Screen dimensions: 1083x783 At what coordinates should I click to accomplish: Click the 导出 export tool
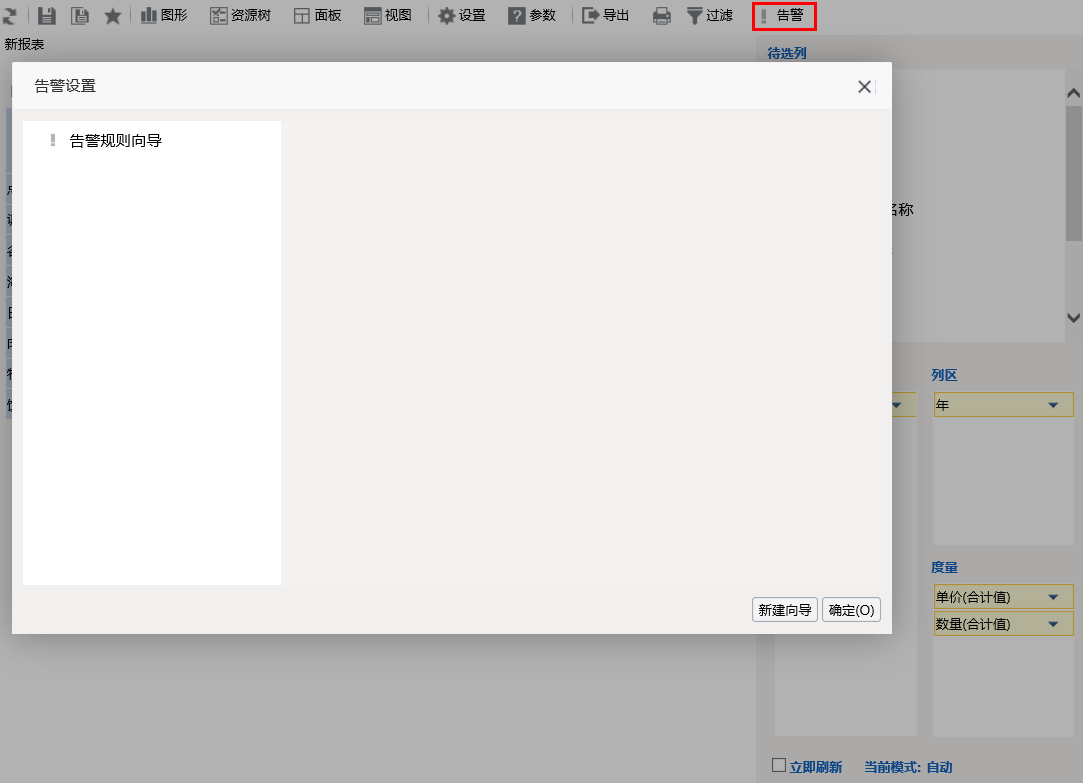pos(606,15)
